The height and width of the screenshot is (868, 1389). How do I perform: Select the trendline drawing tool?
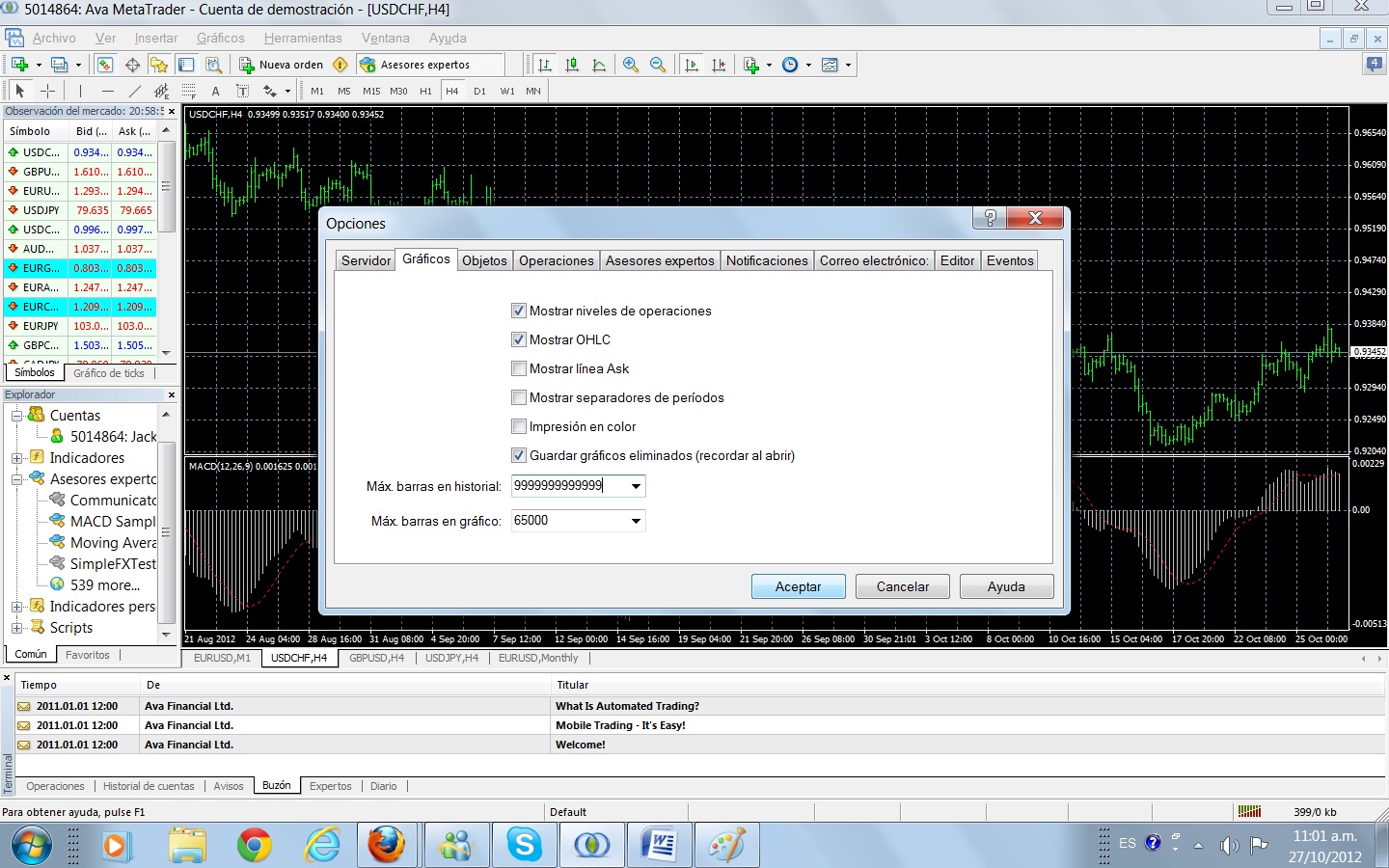click(x=135, y=91)
